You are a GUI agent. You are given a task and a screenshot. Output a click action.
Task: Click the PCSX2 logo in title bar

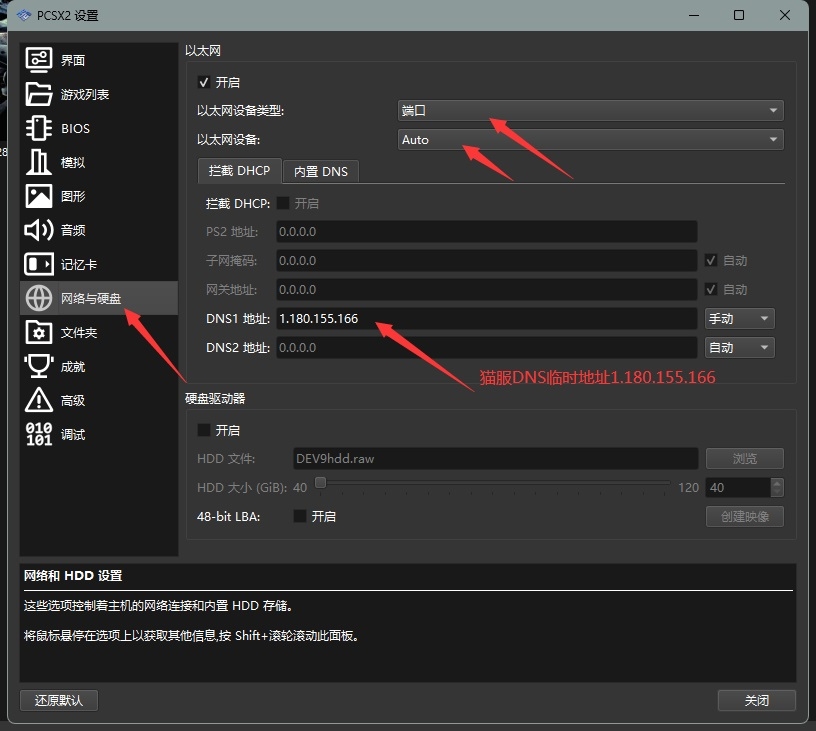[23, 16]
